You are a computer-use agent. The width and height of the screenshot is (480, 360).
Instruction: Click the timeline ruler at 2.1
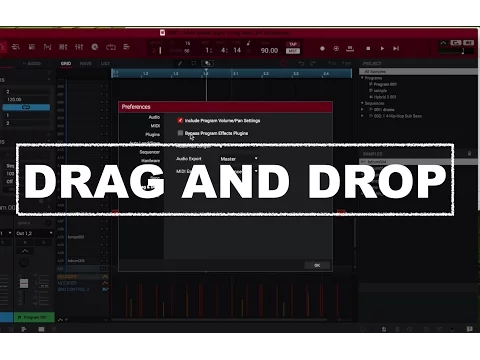[x=235, y=73]
